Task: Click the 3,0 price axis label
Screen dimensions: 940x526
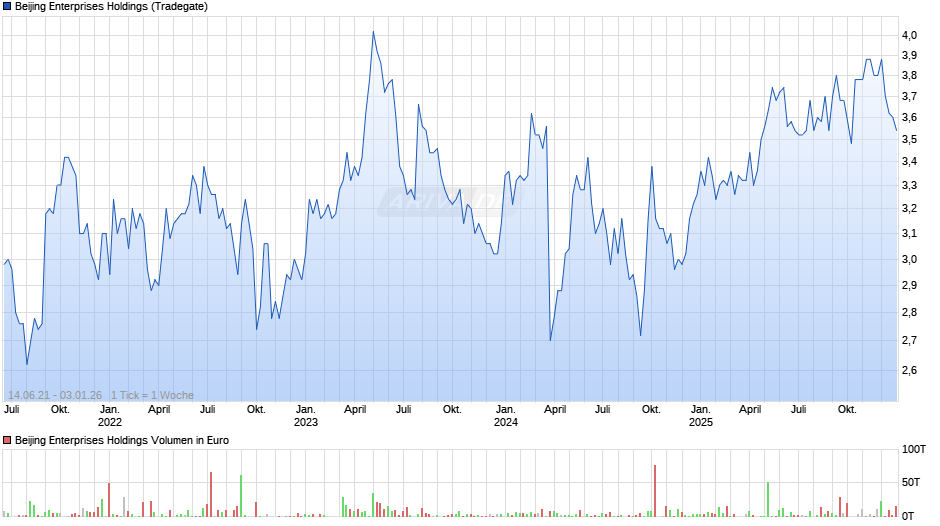Action: 909,260
